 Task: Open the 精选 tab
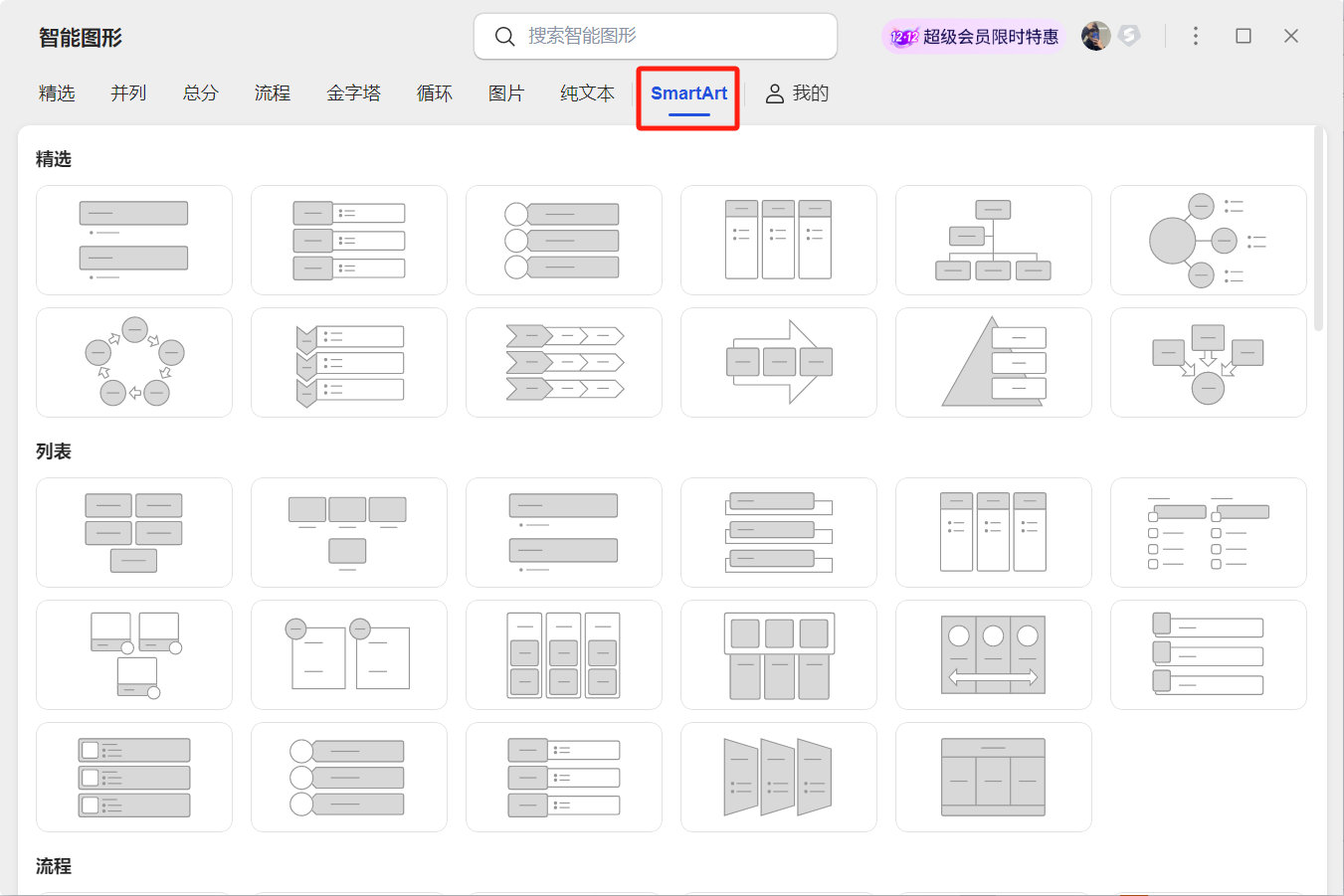point(57,93)
